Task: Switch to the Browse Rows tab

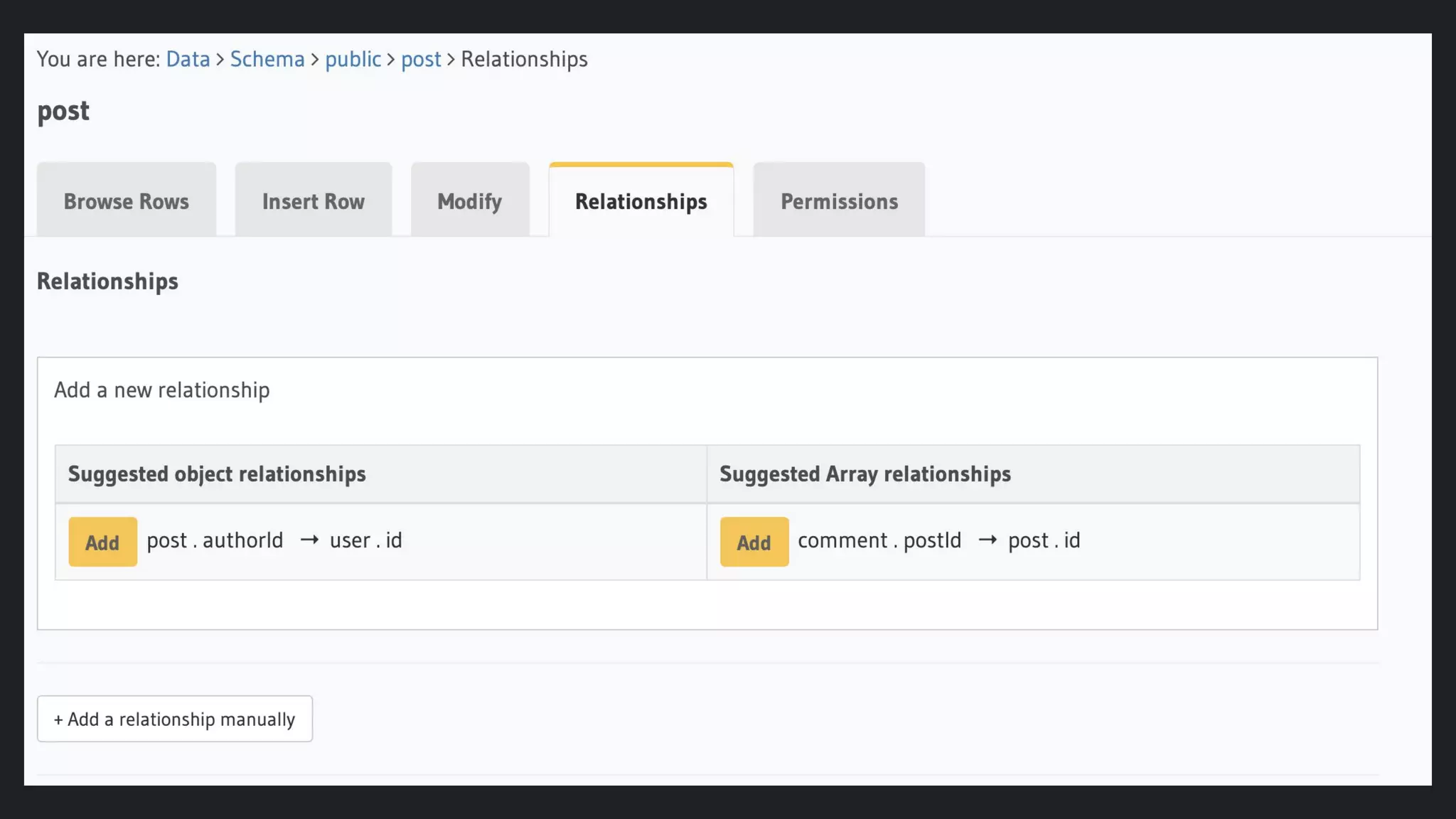Action: (127, 201)
